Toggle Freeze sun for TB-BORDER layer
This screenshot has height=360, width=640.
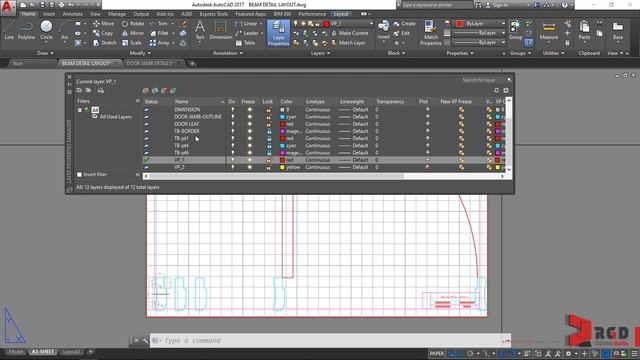point(249,131)
